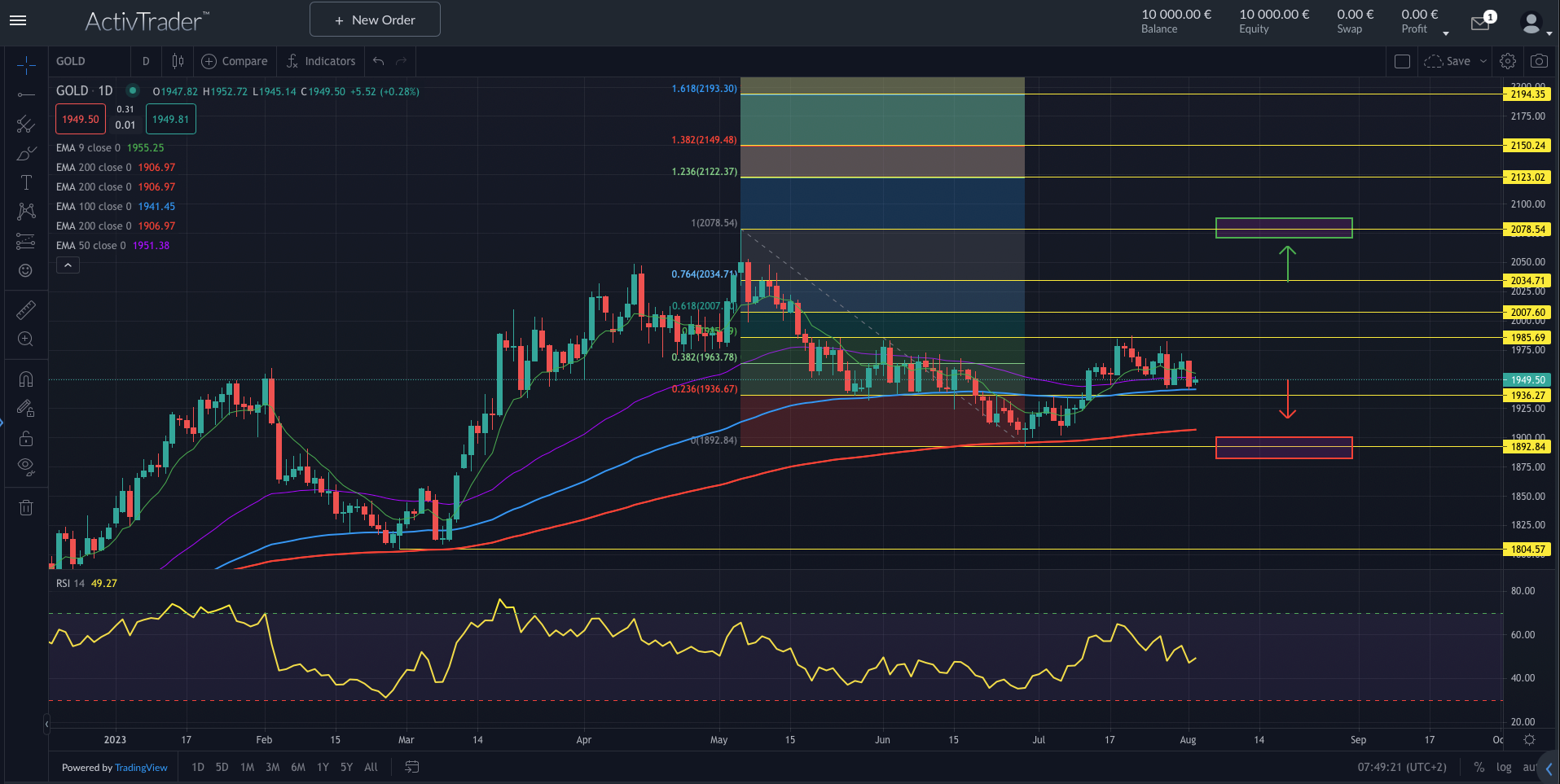Open the D interval dropdown

point(145,61)
